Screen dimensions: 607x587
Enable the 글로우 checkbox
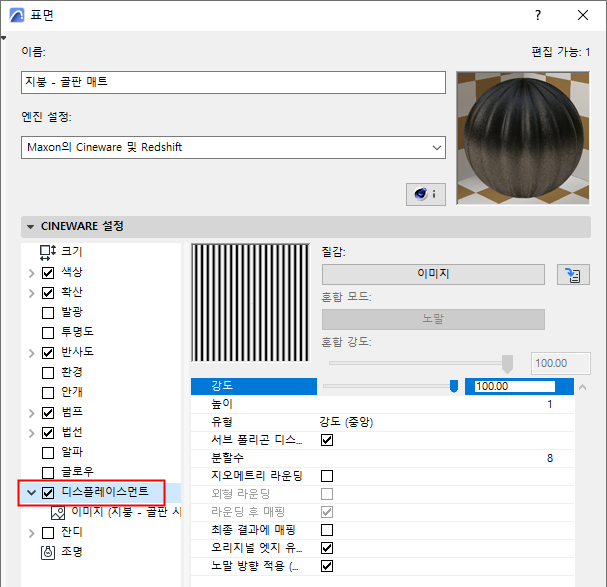pos(48,473)
